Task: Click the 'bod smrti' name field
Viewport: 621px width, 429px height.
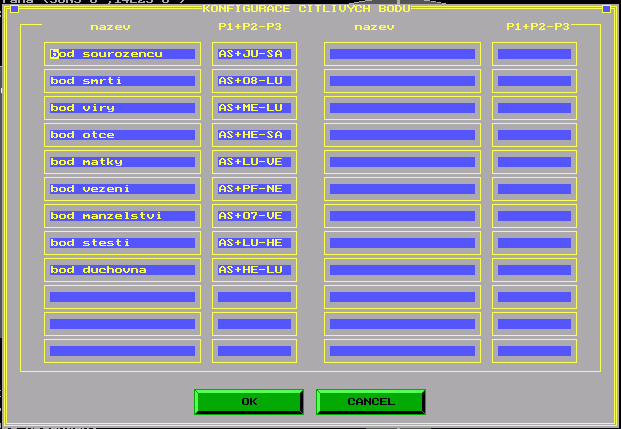Action: pos(122,81)
